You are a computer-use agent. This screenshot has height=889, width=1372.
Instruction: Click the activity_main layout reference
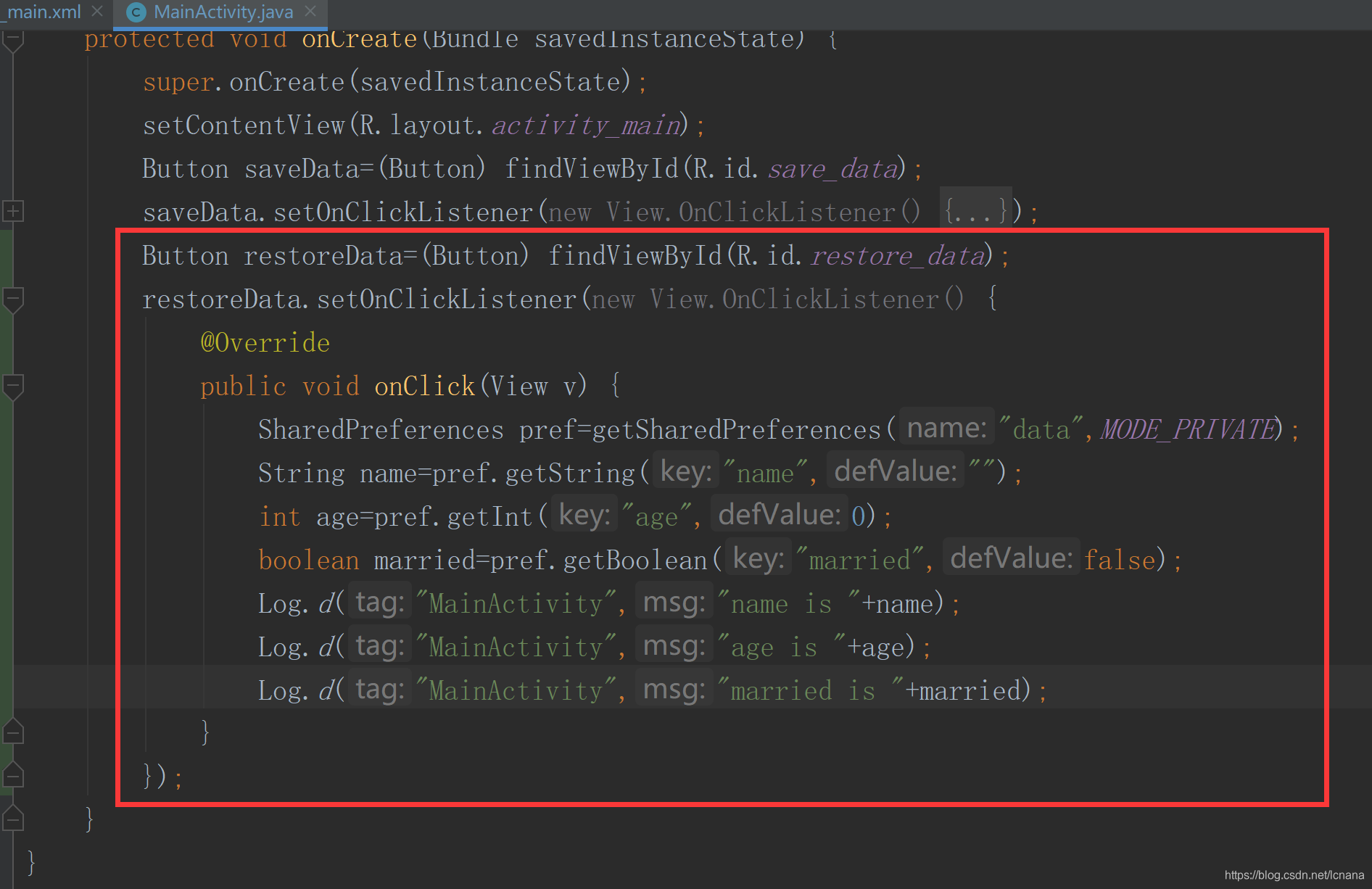586,125
